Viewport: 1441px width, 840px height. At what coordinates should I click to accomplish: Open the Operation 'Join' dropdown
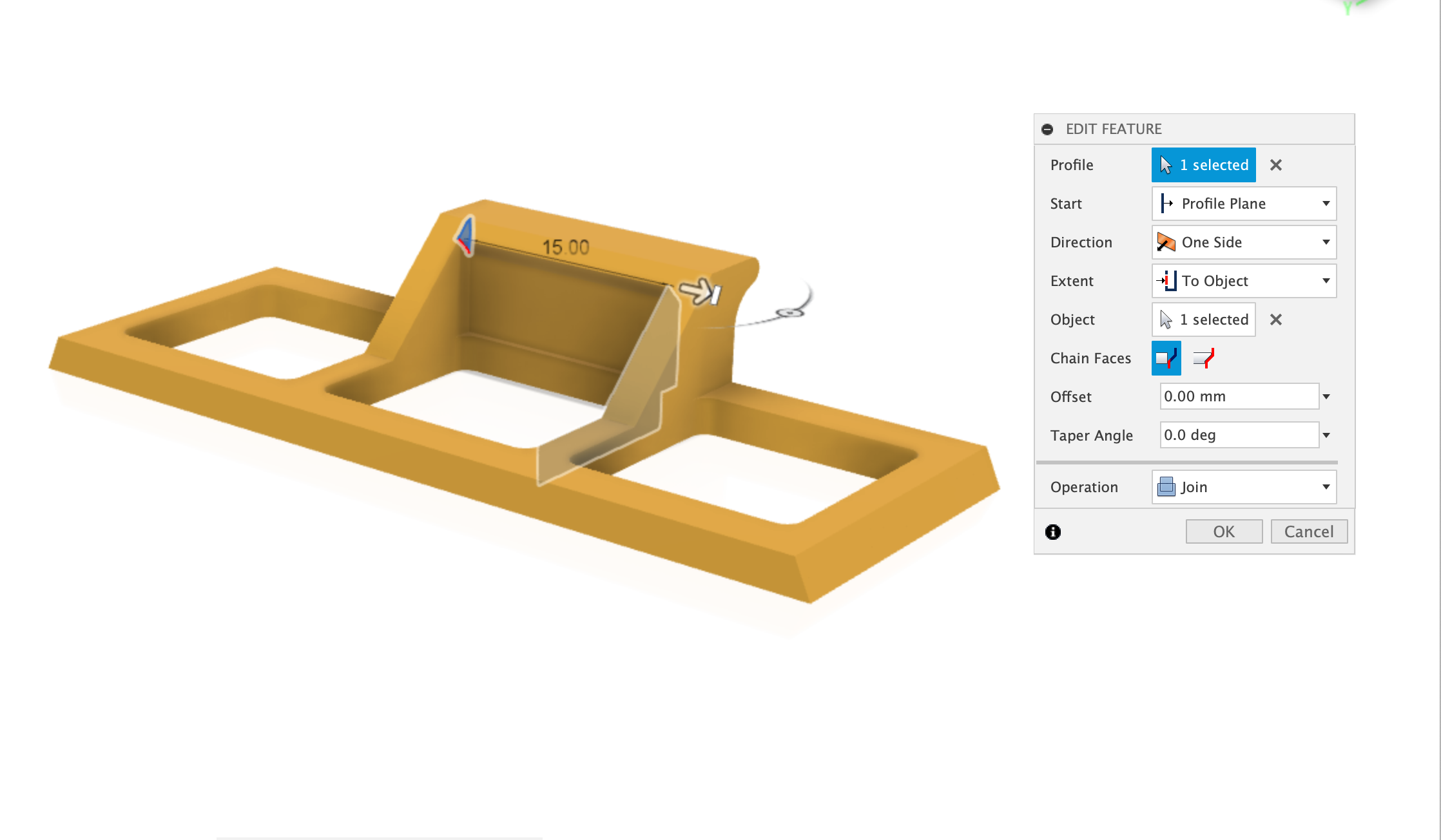[x=1244, y=487]
